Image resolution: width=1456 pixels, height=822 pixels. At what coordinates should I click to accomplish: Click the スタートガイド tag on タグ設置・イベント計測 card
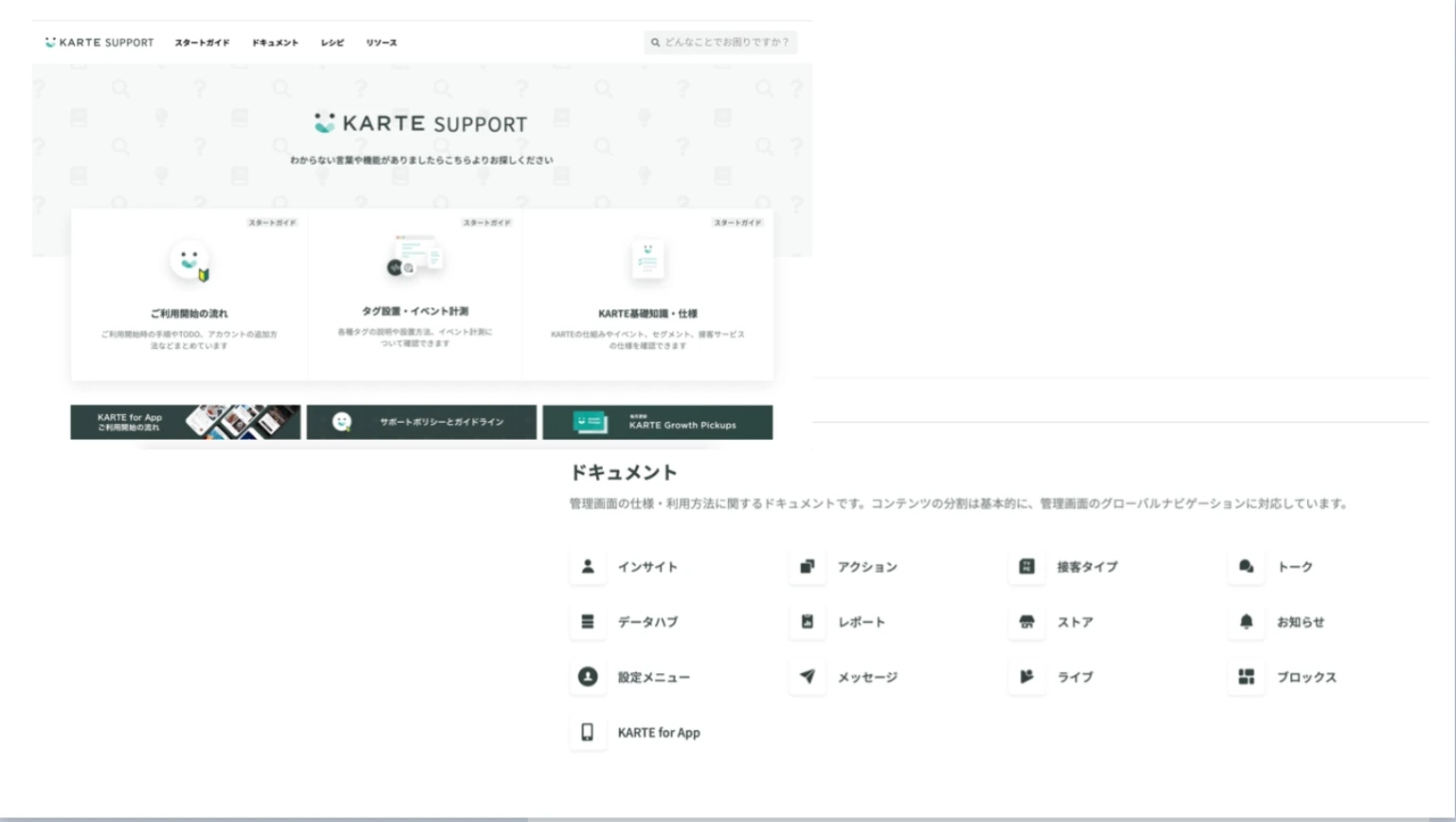point(487,223)
